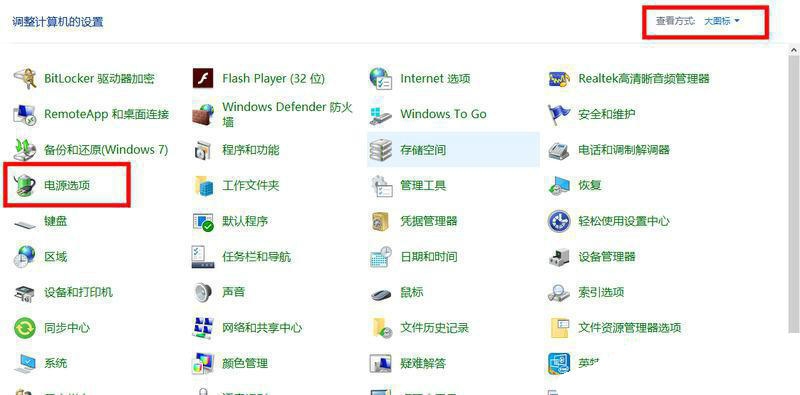Viewport: 800px width, 395px height.
Task: Click the 凭据管理器 link
Action: pyautogui.click(x=429, y=221)
